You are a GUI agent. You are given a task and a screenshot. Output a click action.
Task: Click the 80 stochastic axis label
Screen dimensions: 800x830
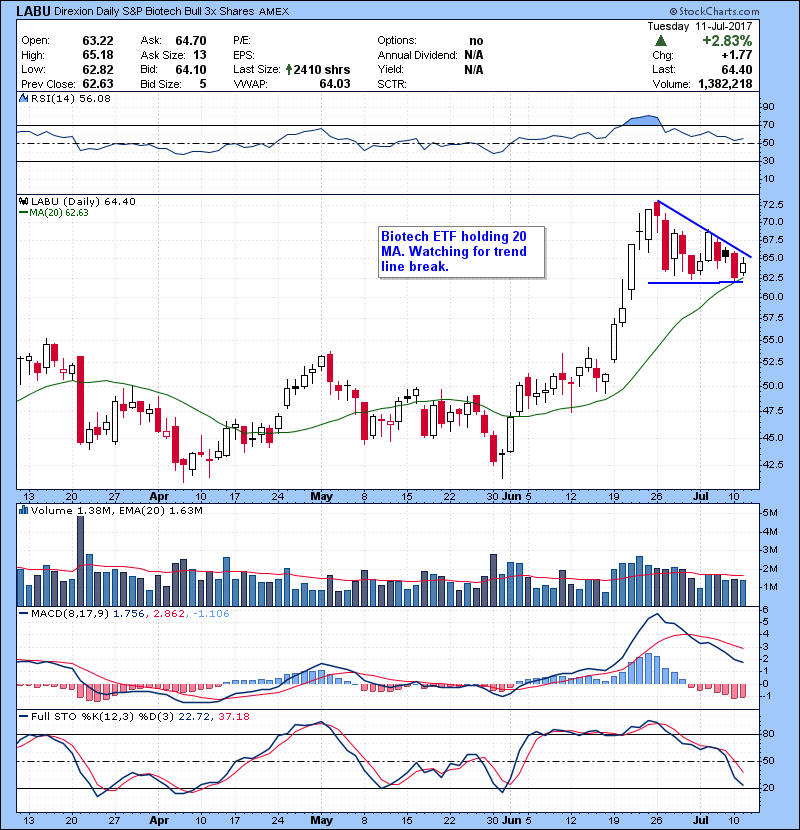(x=768, y=734)
